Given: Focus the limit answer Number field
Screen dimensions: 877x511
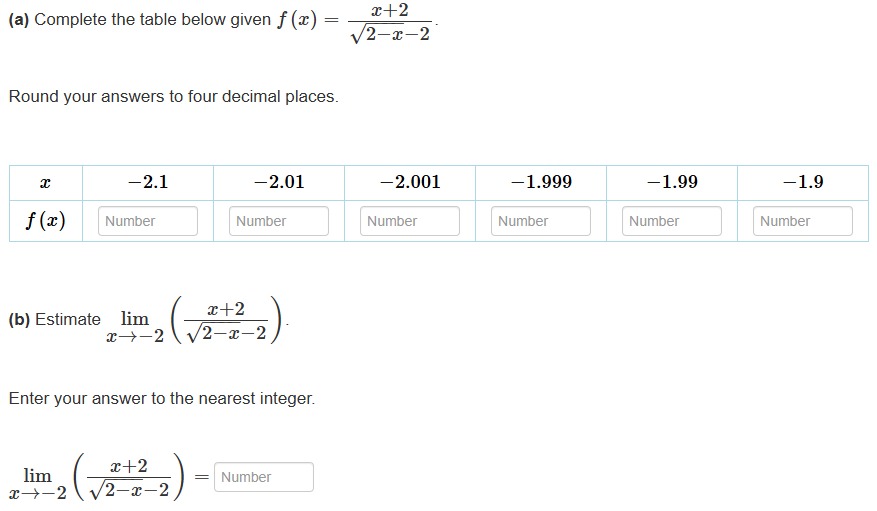Looking at the screenshot, I should coord(263,477).
